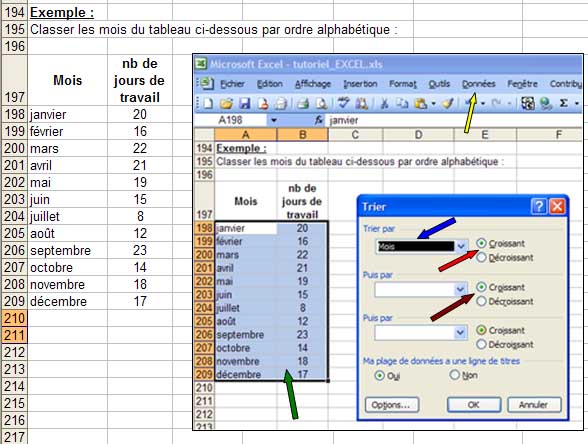Select Croissant for the second Puis par

point(481,330)
